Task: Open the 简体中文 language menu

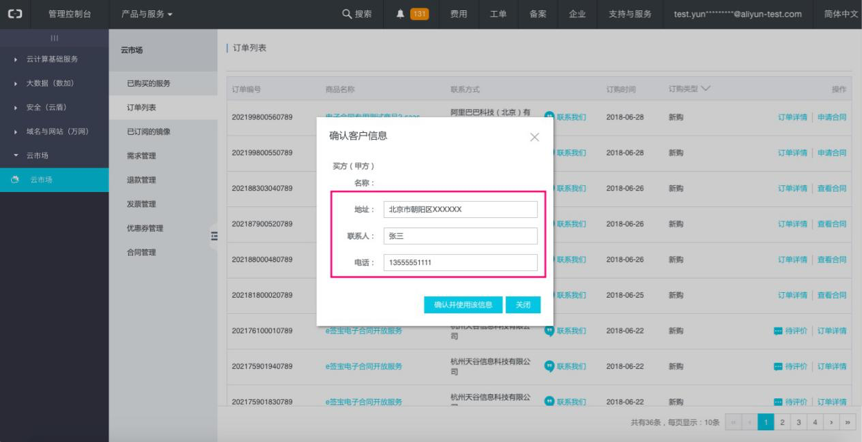Action: click(x=841, y=14)
